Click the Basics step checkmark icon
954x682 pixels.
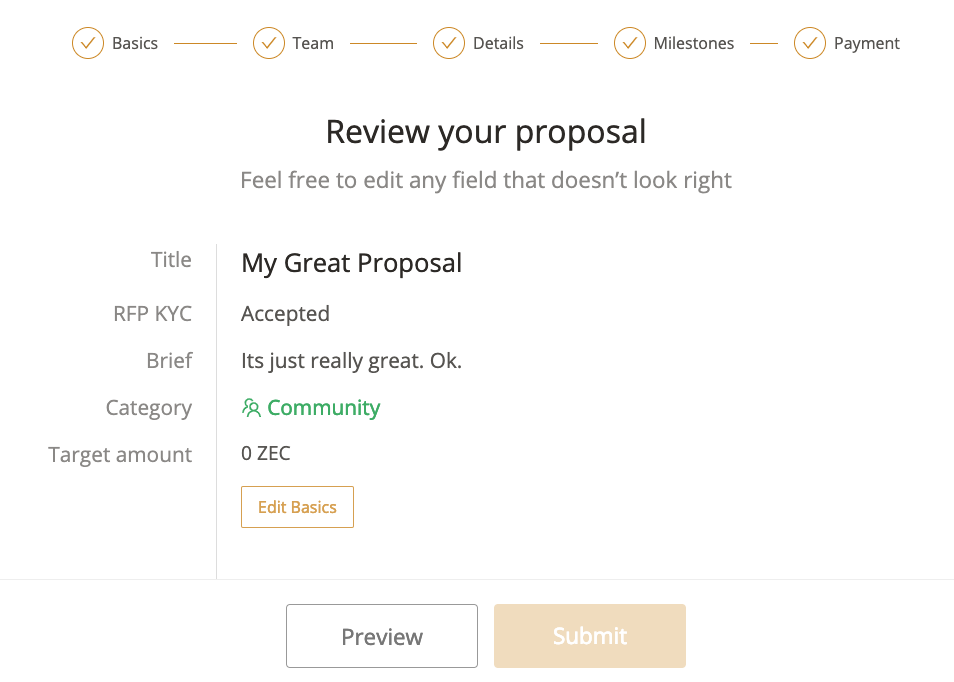[x=88, y=43]
